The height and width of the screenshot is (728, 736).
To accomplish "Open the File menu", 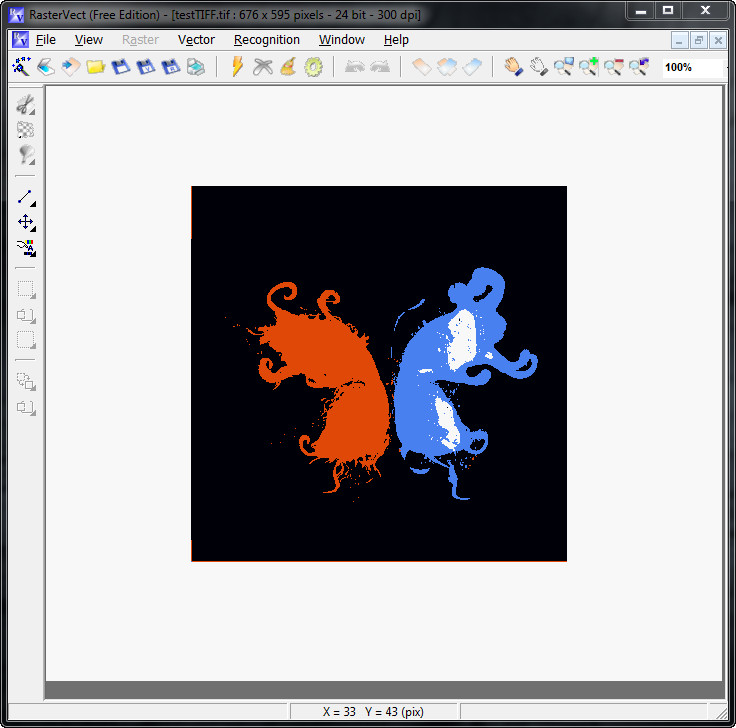I will pos(46,40).
